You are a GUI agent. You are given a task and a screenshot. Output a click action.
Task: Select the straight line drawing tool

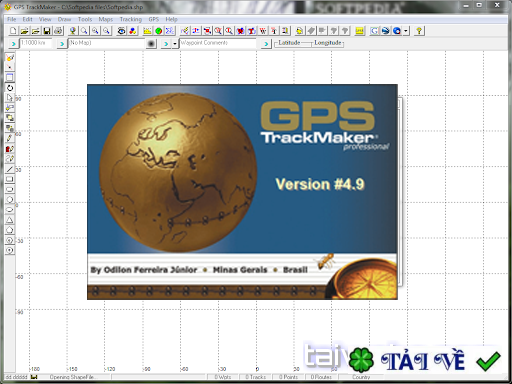coord(10,169)
